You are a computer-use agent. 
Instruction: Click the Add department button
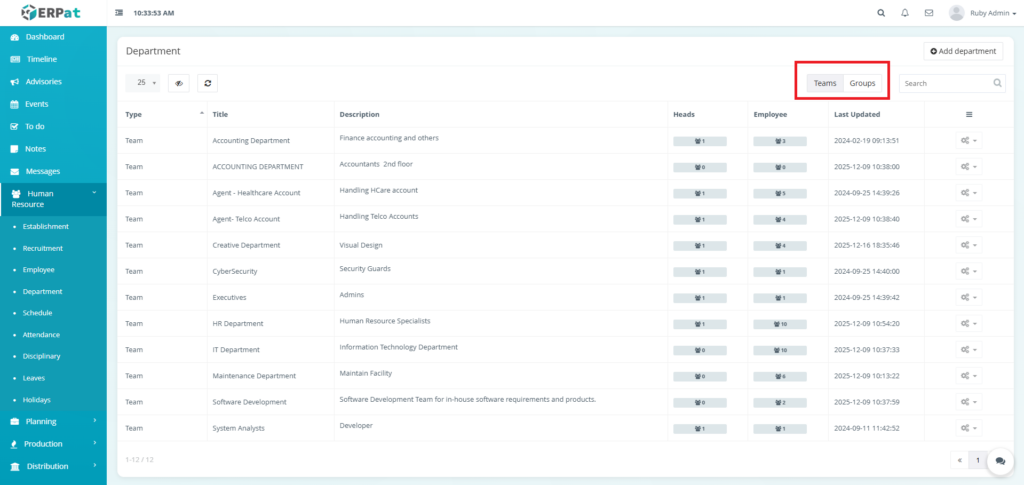coord(963,51)
